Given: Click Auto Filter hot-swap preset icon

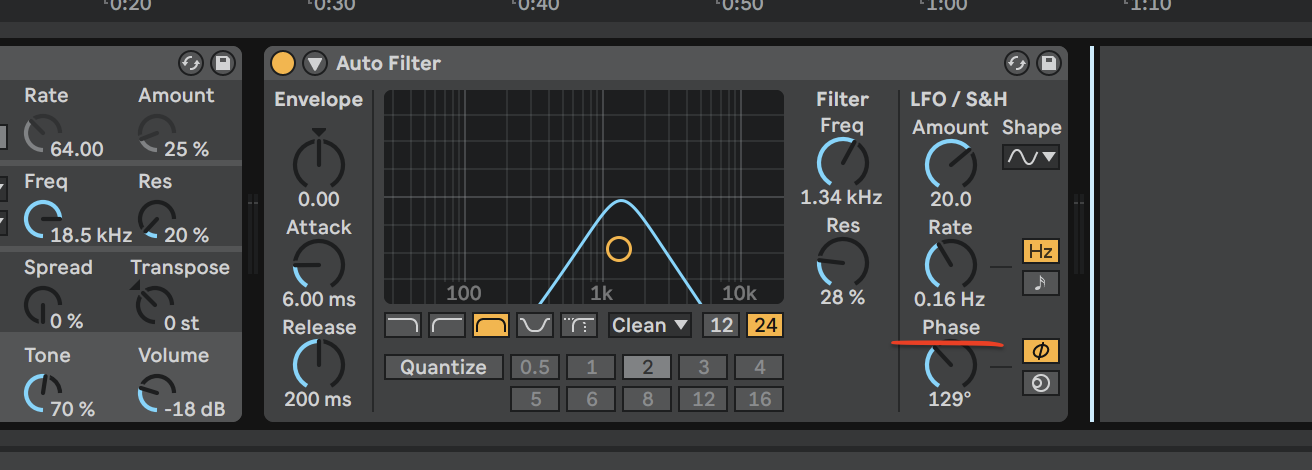Looking at the screenshot, I should point(1017,63).
